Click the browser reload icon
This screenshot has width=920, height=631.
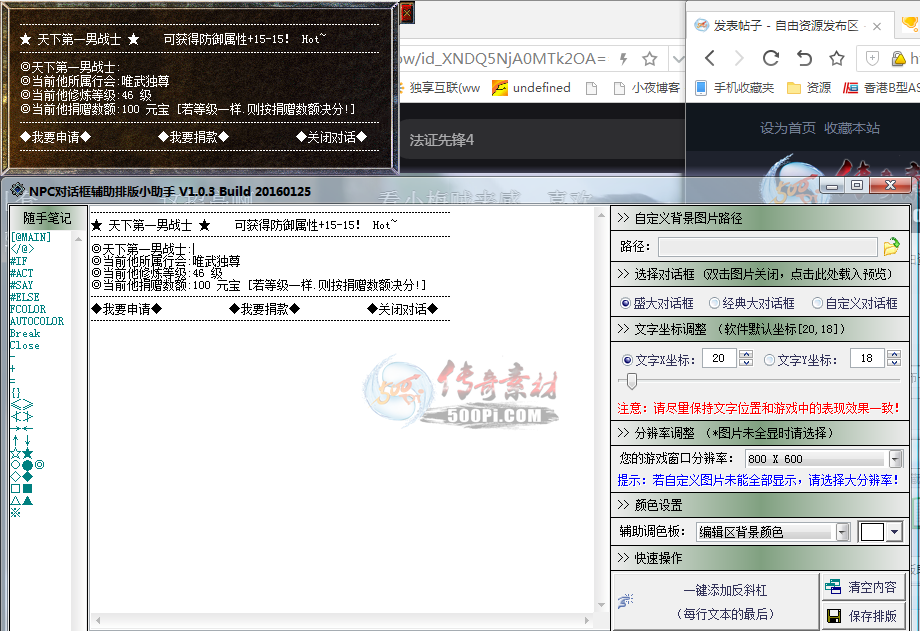coord(771,58)
